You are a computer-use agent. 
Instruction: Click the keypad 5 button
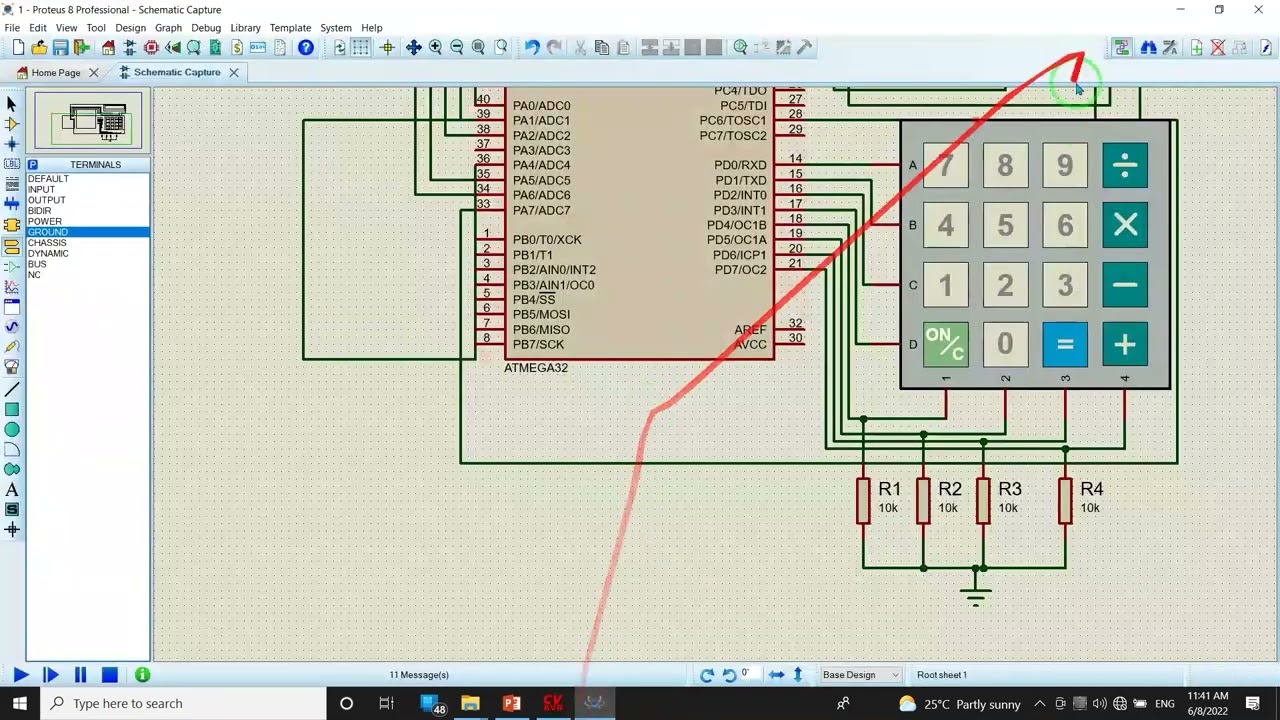[x=1005, y=226]
